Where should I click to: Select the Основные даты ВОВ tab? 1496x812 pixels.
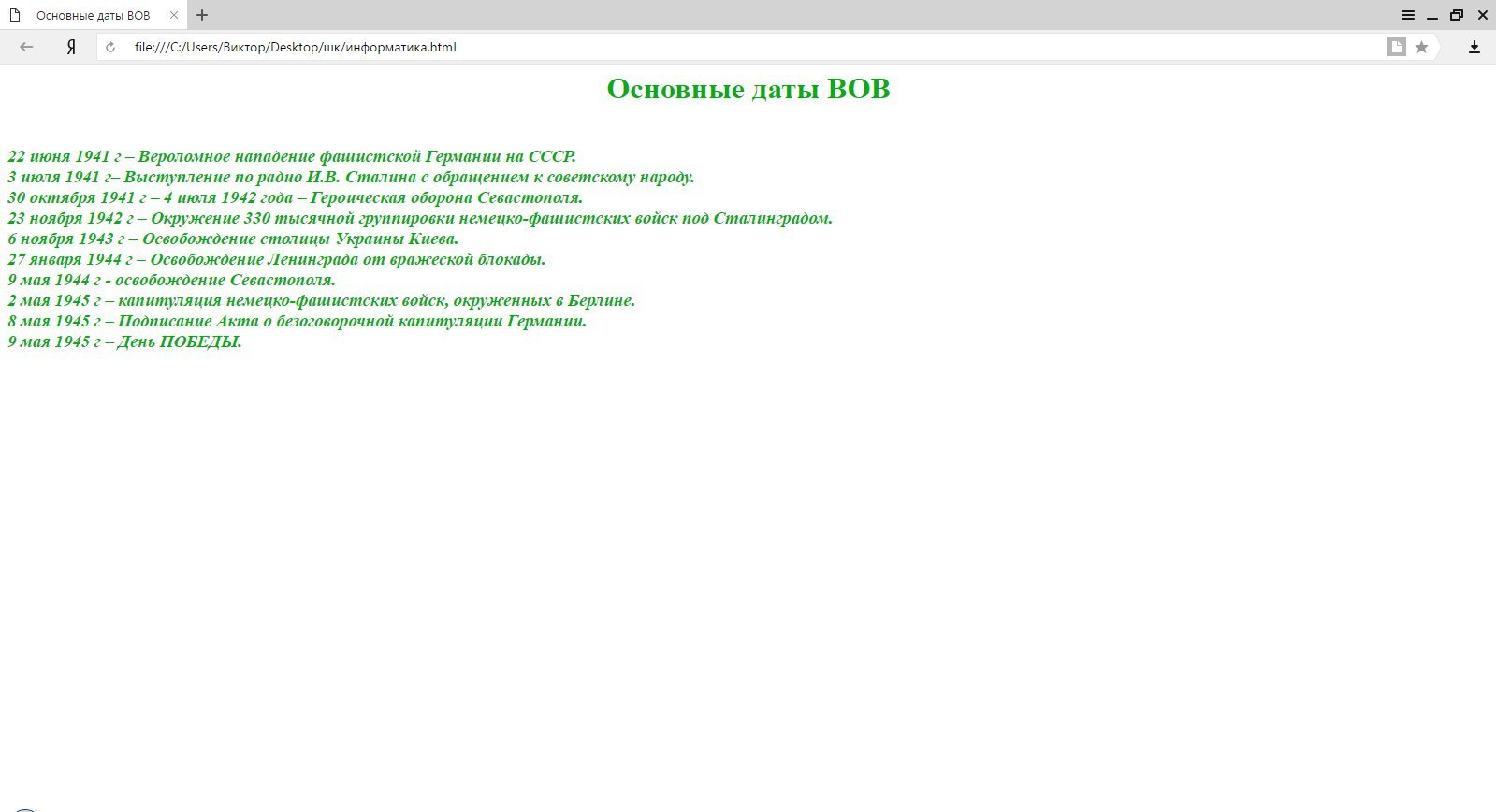click(x=93, y=15)
